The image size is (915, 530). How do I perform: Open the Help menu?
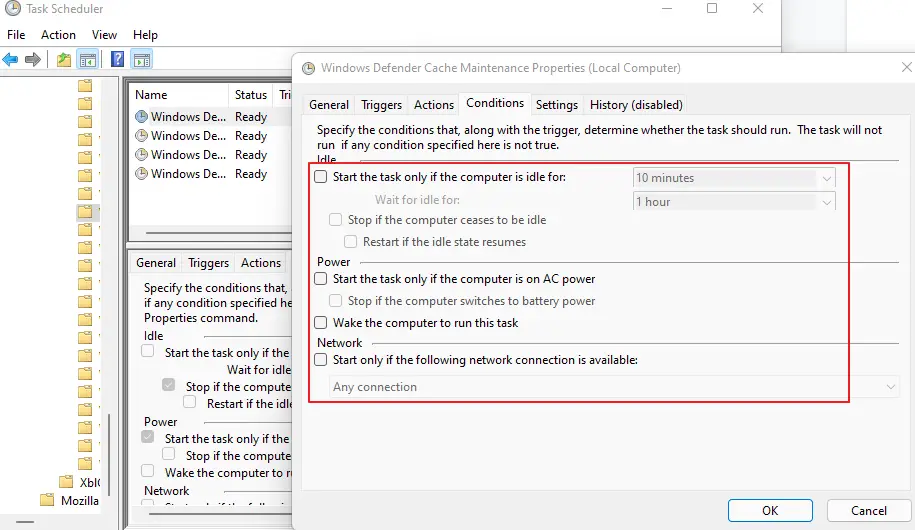tap(145, 34)
